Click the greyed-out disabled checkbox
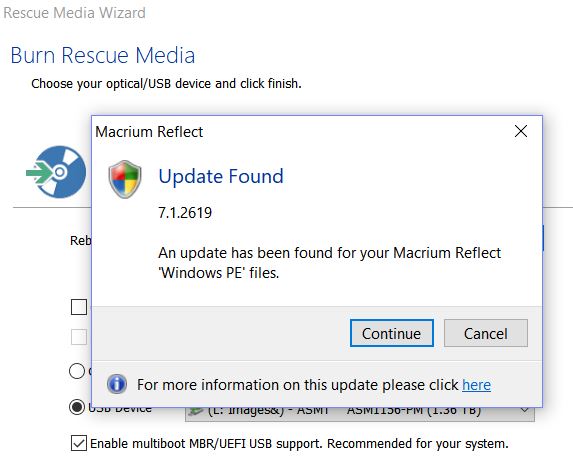 tap(79, 337)
